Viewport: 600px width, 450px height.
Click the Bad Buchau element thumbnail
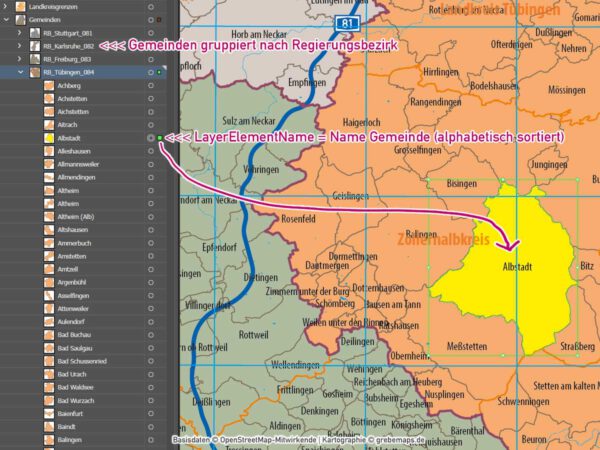49,335
